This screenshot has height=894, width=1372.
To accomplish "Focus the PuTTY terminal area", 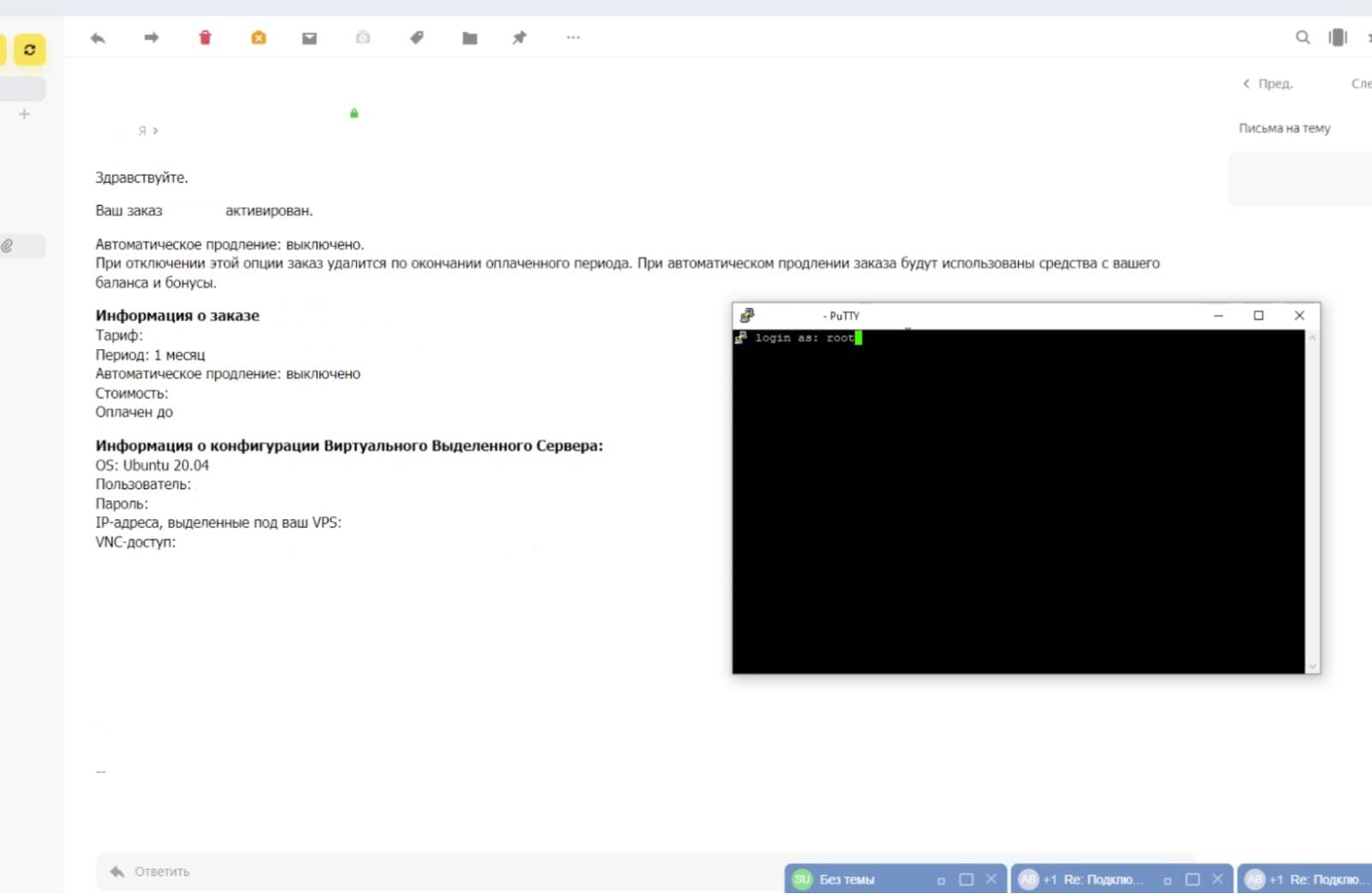I will [x=1019, y=502].
